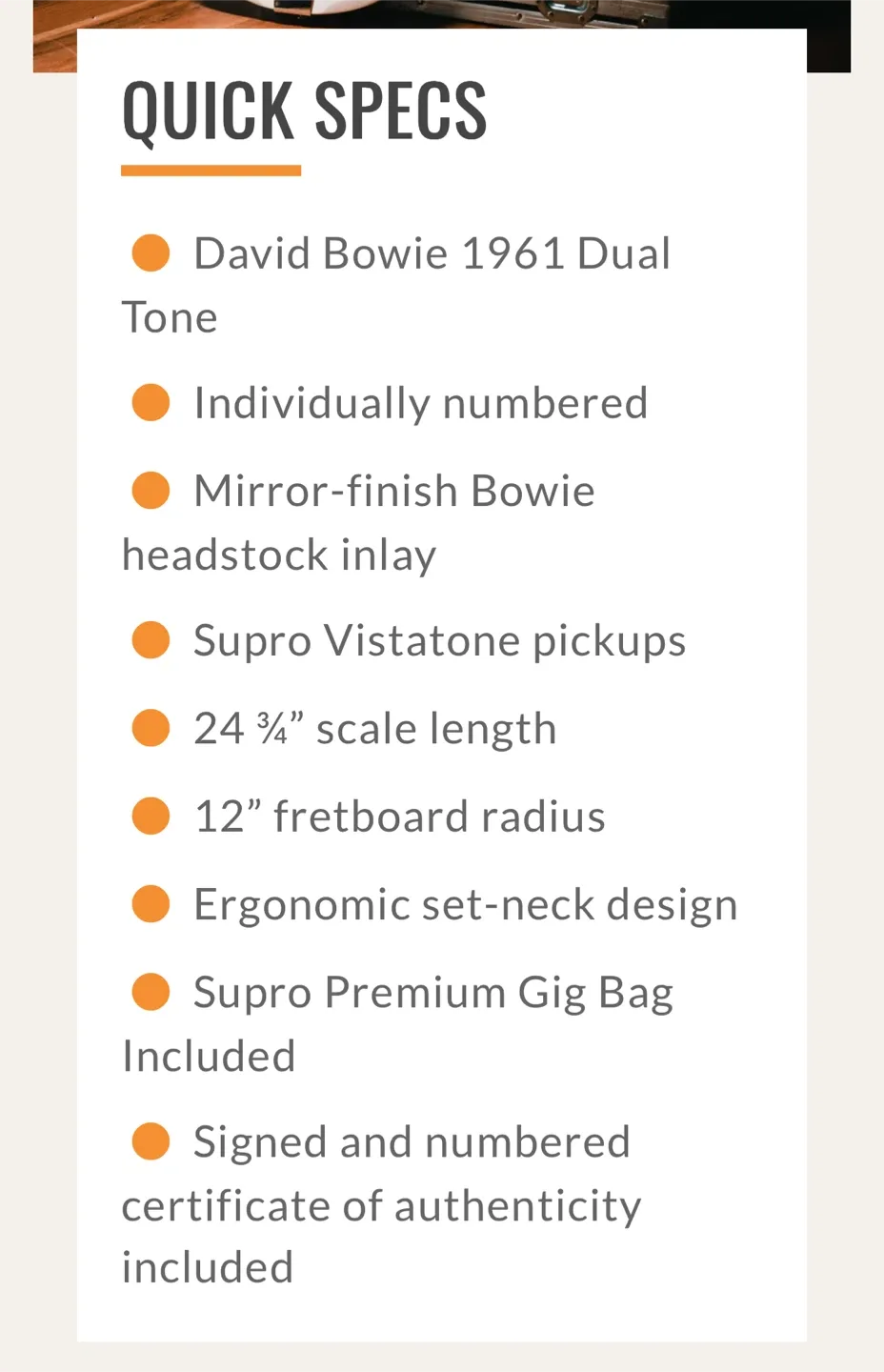The image size is (884, 1372).
Task: Tap the bullet before 12” fretboard radius
Action: (151, 817)
